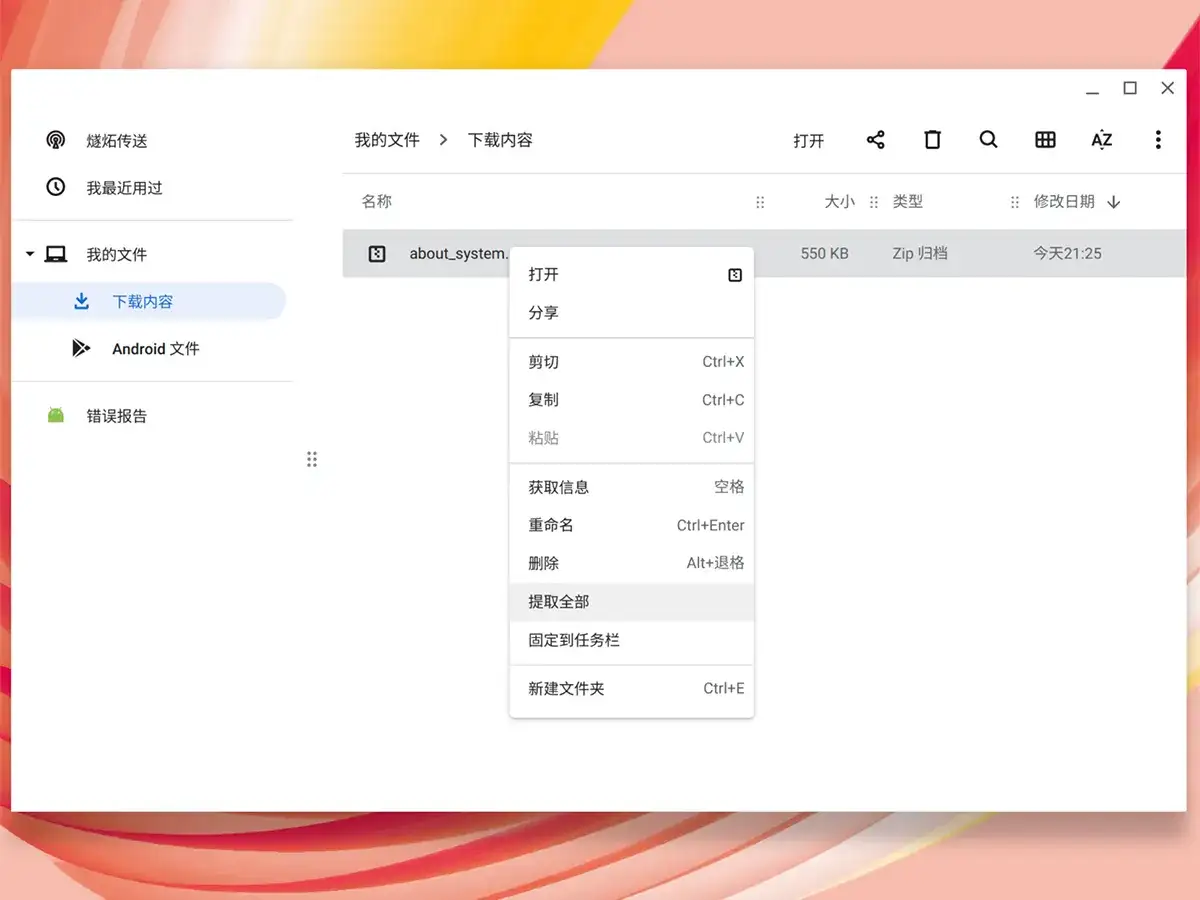
Task: Sort by the 类型 column header
Action: [x=908, y=202]
